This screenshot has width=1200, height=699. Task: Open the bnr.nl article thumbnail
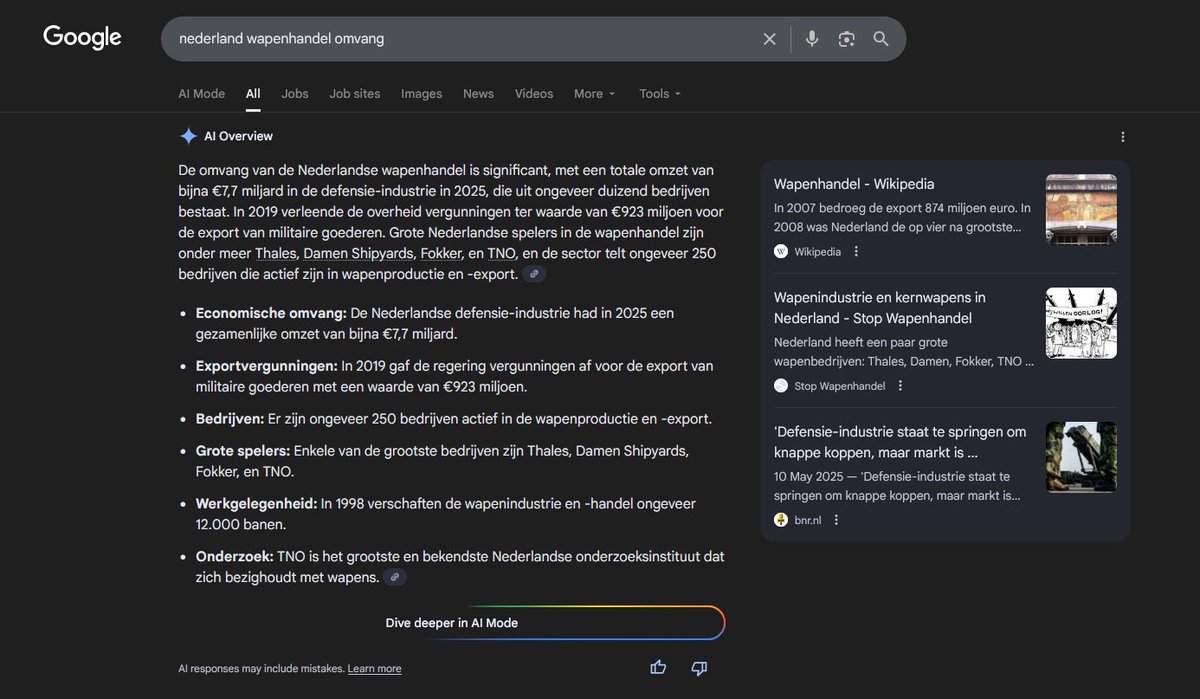coord(1081,457)
